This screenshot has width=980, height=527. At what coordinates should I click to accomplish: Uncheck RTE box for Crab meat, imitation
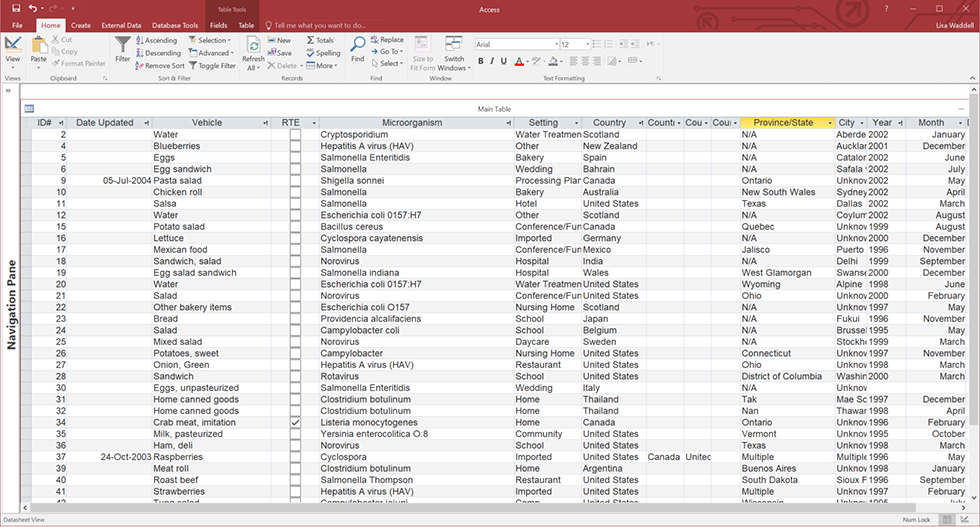click(x=295, y=423)
